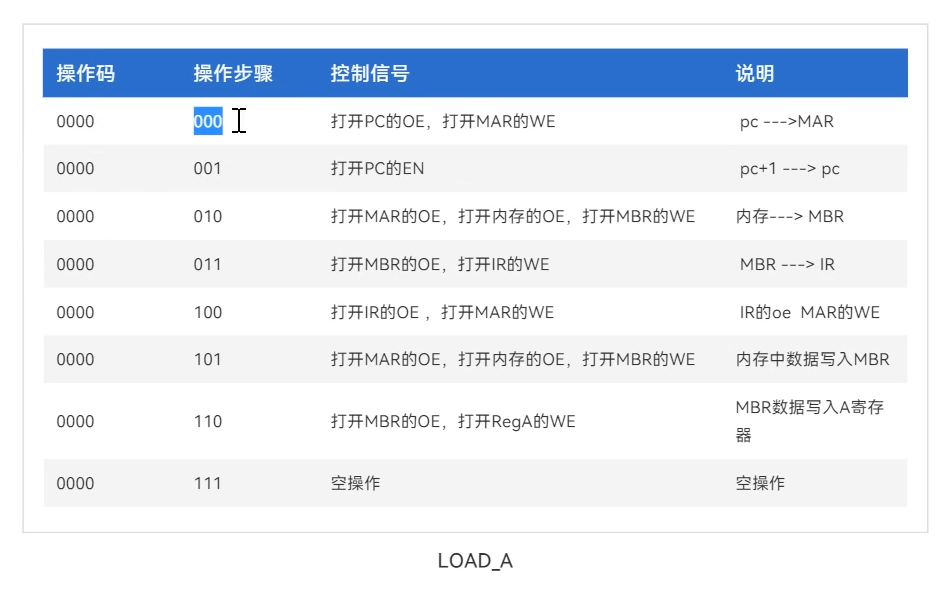Screen dimensions: 948x590
Task: Click the 操作步骤 column header
Action: pos(233,74)
